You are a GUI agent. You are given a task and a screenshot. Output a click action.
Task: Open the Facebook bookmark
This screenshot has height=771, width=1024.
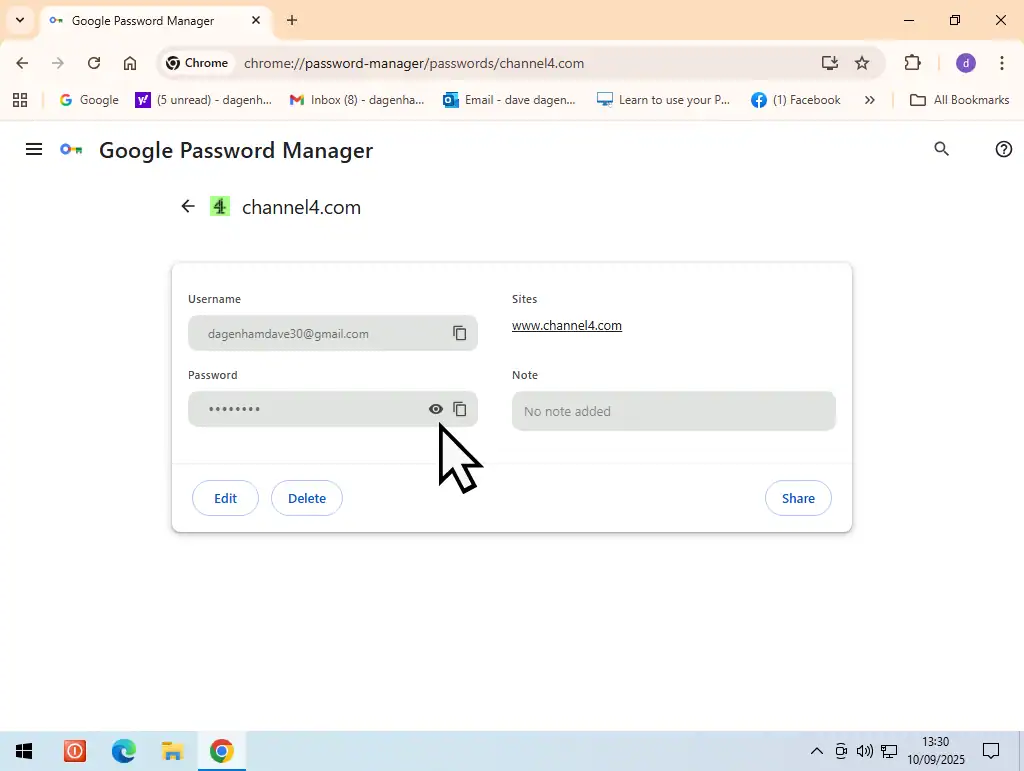796,100
